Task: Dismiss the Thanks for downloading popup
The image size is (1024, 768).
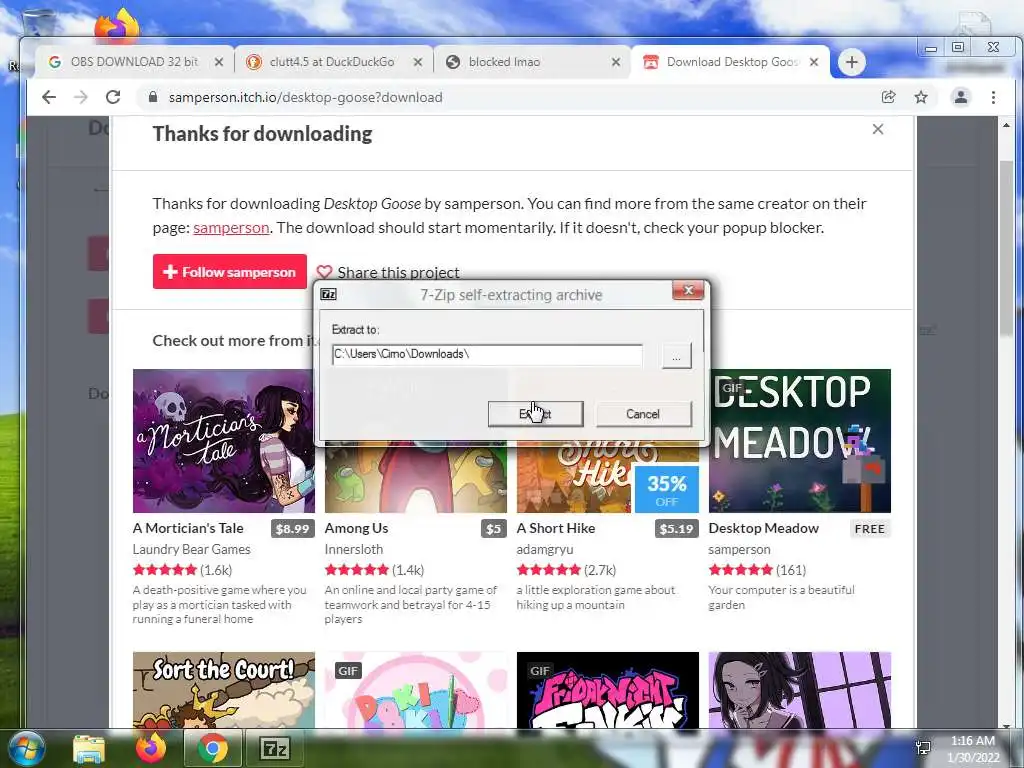Action: tap(878, 129)
